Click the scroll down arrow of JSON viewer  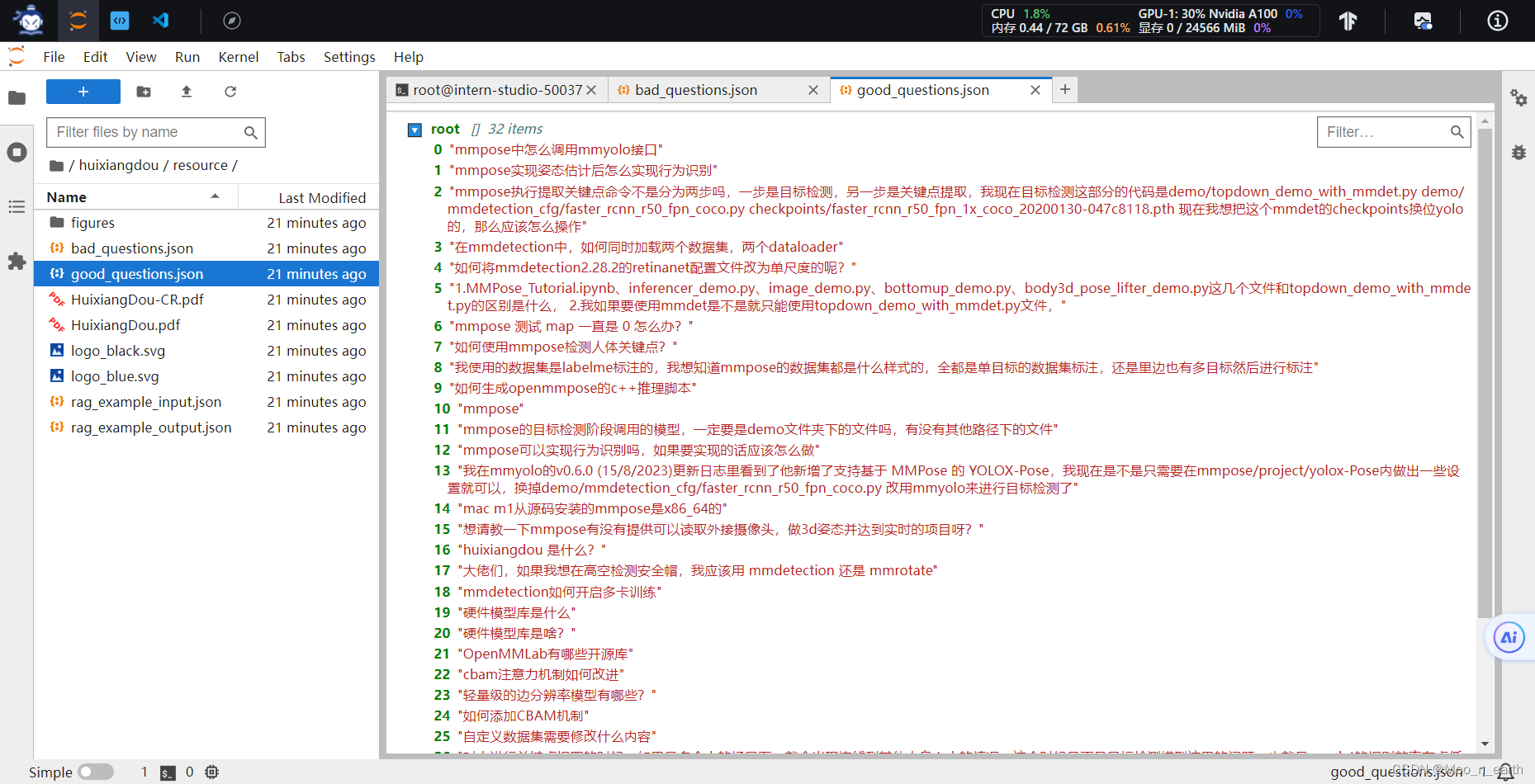pyautogui.click(x=1485, y=744)
